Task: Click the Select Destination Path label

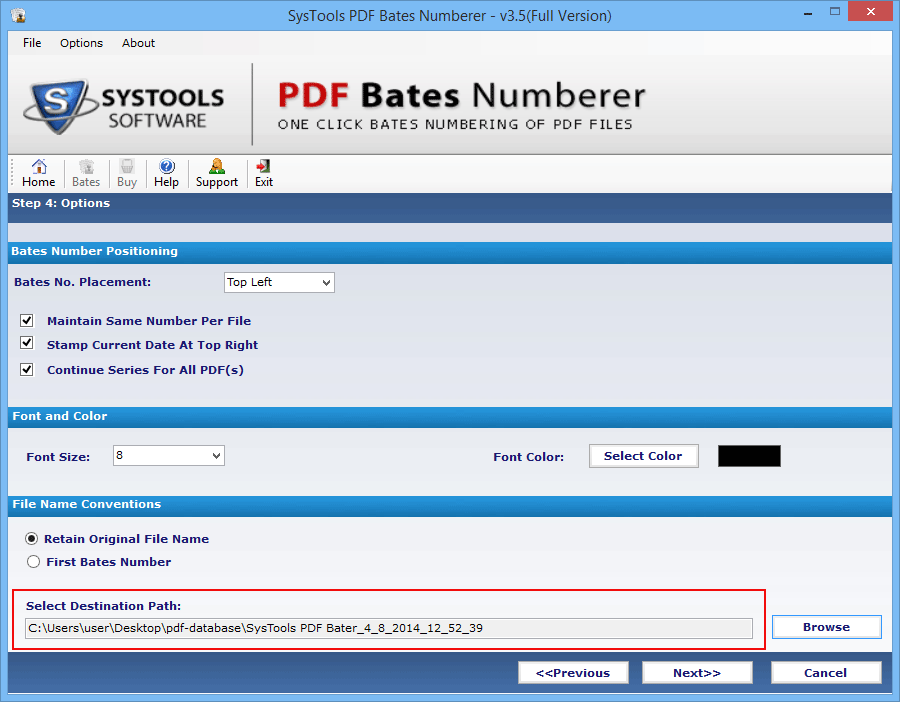Action: point(103,606)
